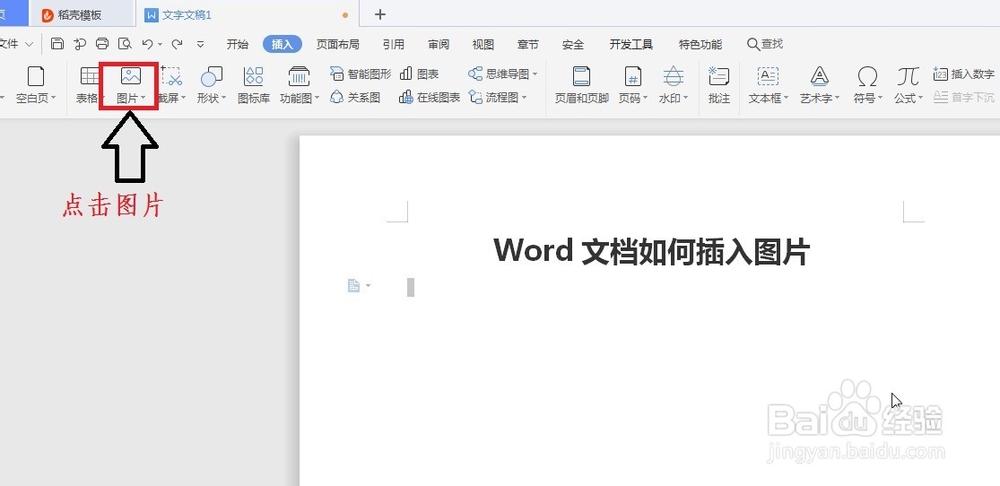Expand the 流程图 dropdown arrow
The width and height of the screenshot is (1000, 486).
click(524, 98)
